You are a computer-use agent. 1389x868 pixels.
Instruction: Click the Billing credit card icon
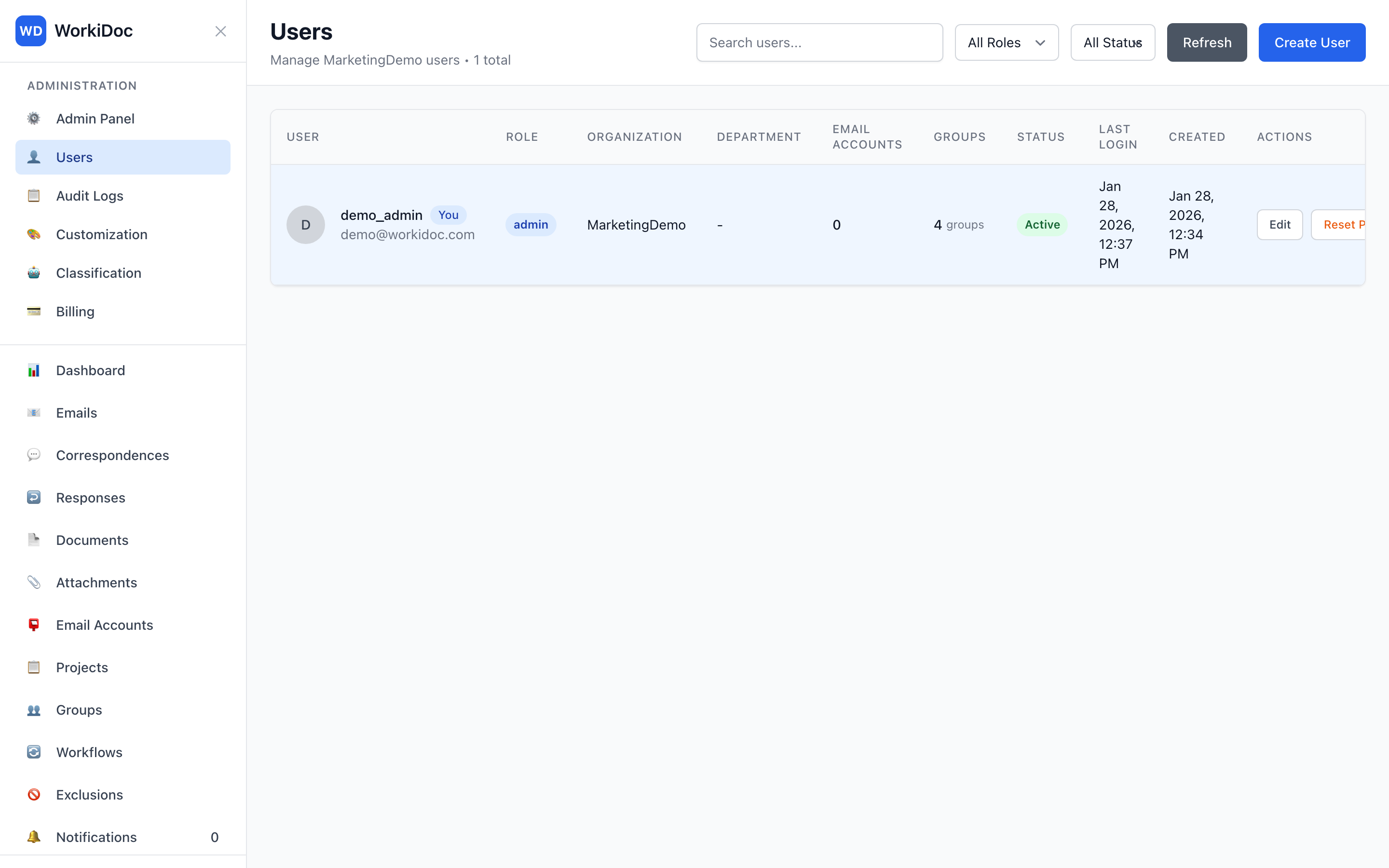34,311
